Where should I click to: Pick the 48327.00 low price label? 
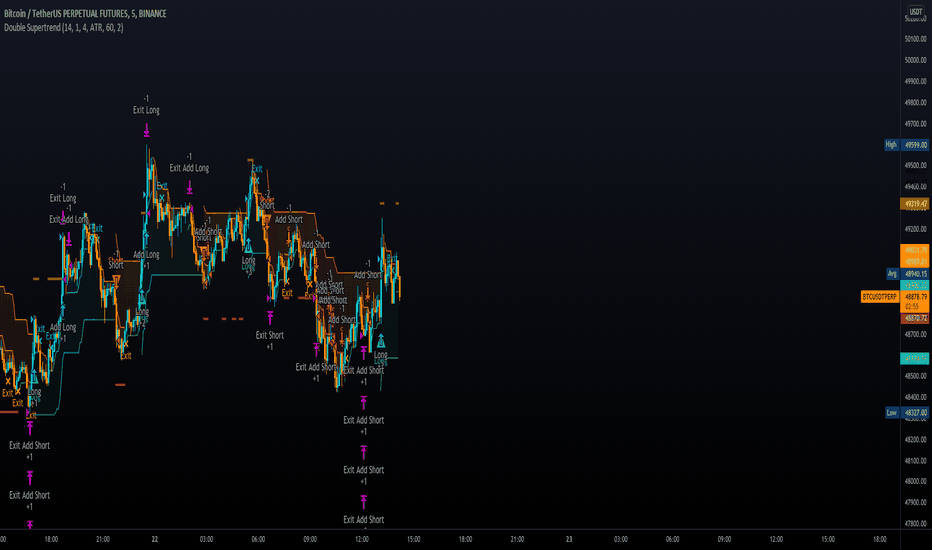pos(915,412)
